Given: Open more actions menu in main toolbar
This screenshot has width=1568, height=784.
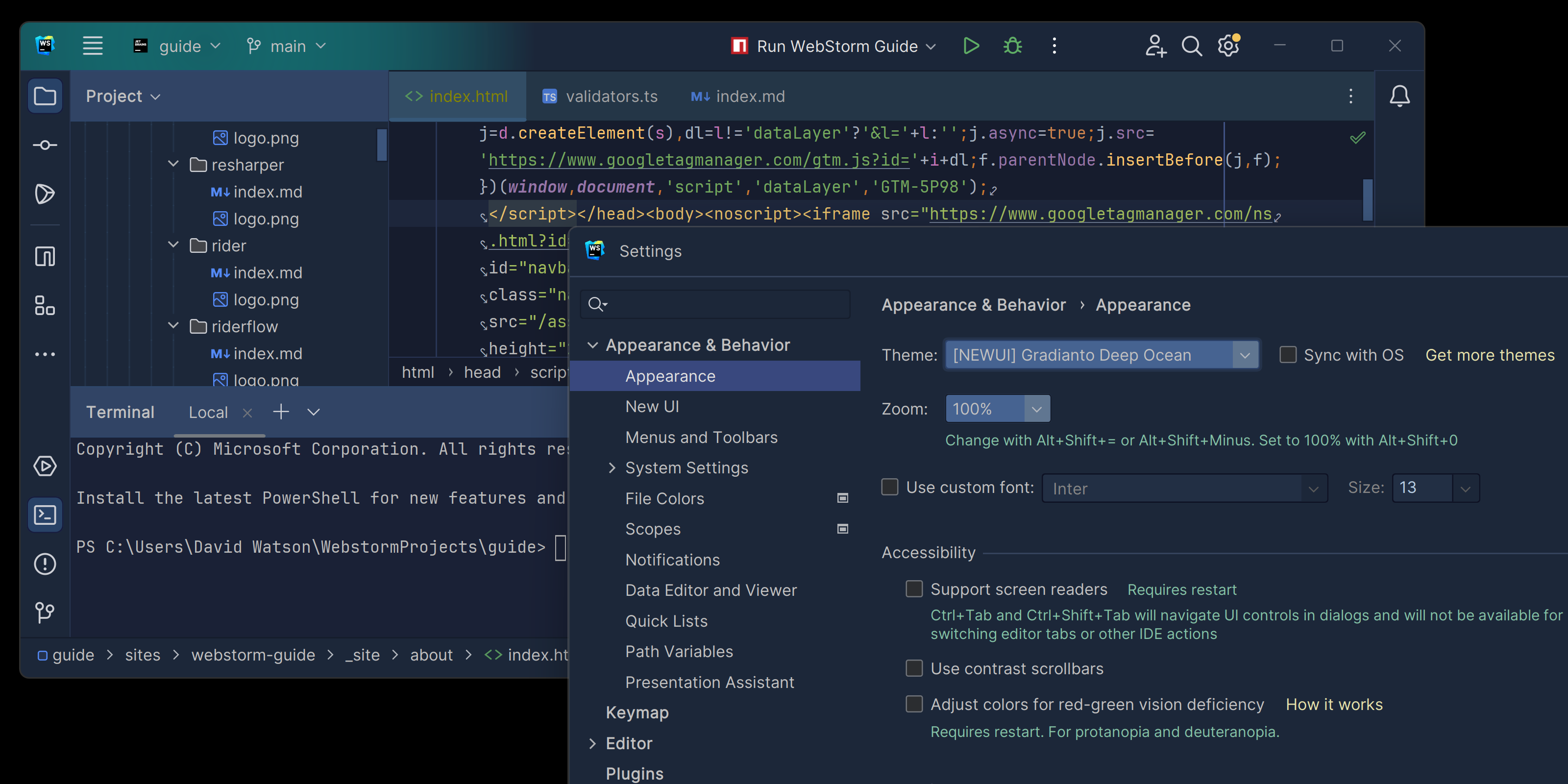Looking at the screenshot, I should 1055,46.
